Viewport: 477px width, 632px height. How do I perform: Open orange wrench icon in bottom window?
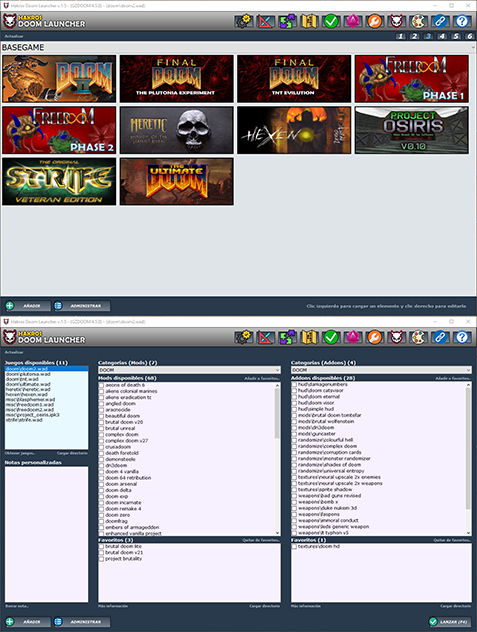click(x=375, y=337)
